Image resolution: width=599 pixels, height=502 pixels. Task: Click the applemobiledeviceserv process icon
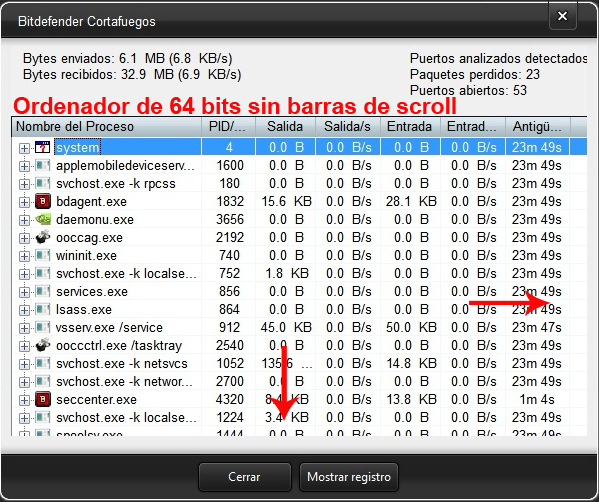42,165
